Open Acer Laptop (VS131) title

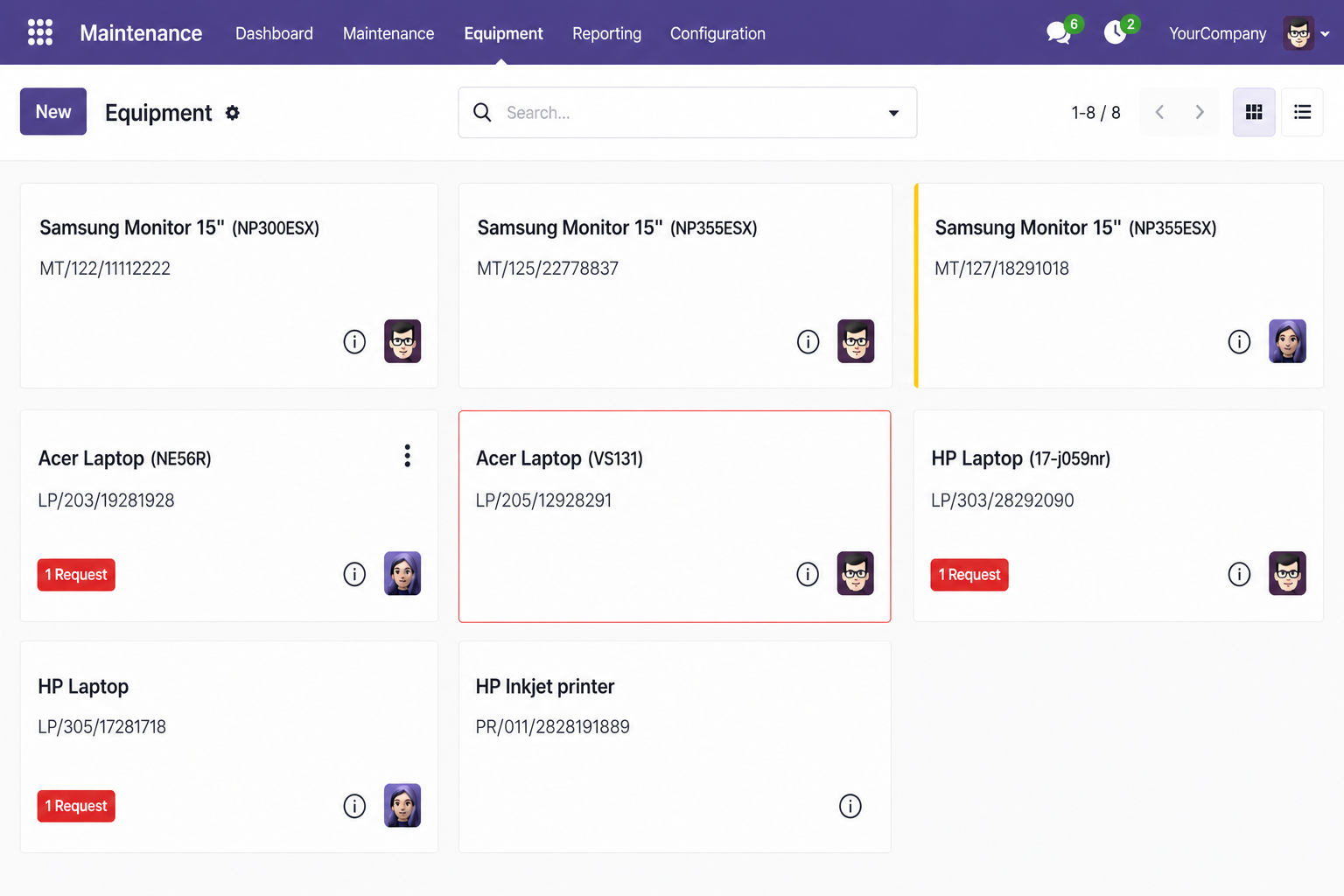click(559, 458)
